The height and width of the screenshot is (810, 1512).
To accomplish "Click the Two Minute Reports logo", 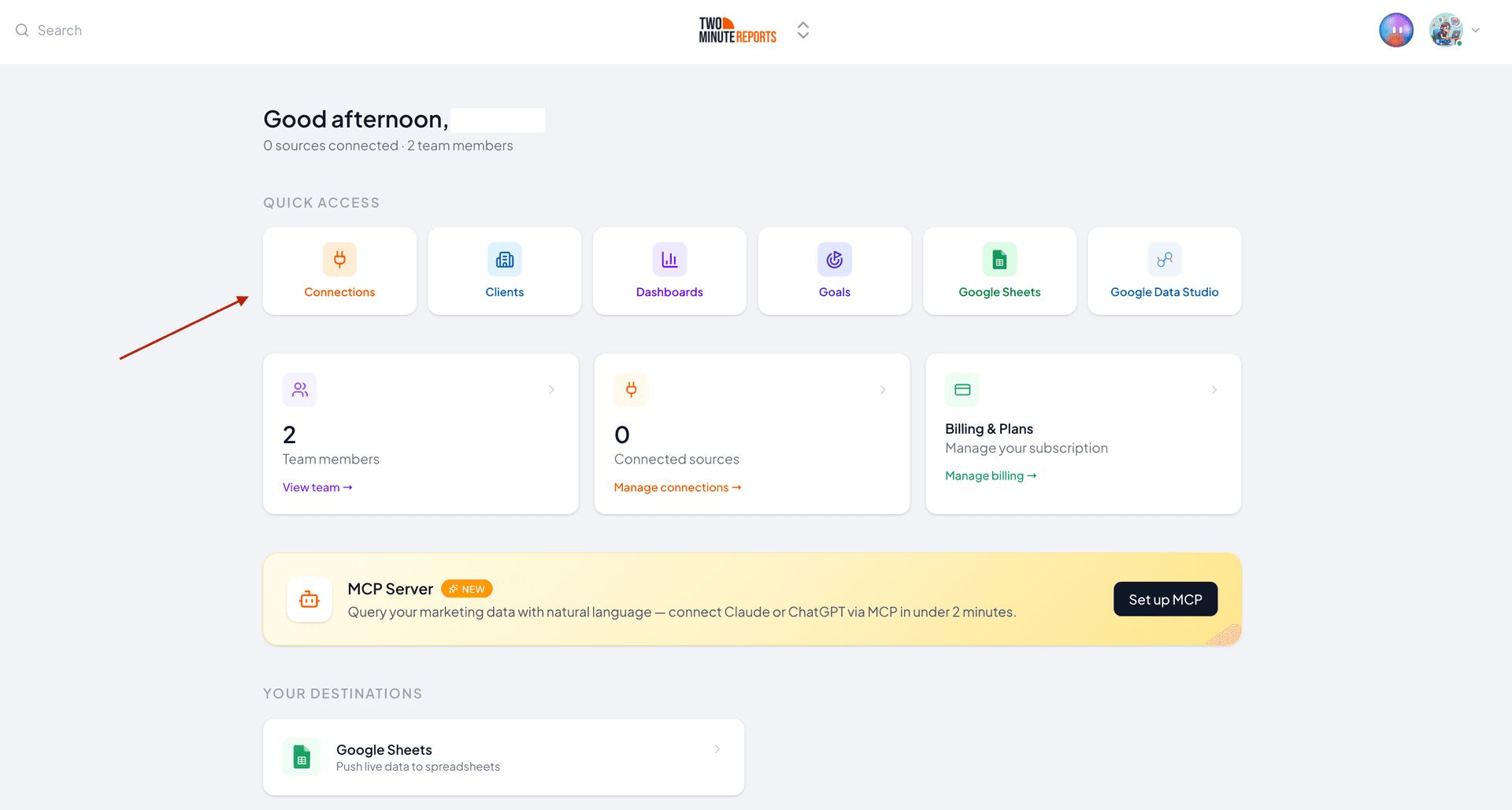I will coord(738,31).
